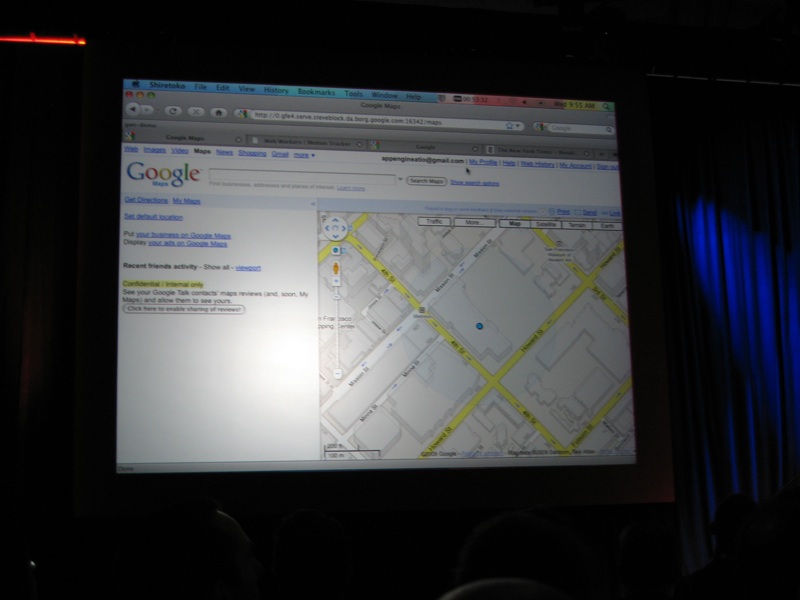The image size is (800, 600).
Task: Click the Spotlight magnifier in the menu bar
Action: (606, 106)
